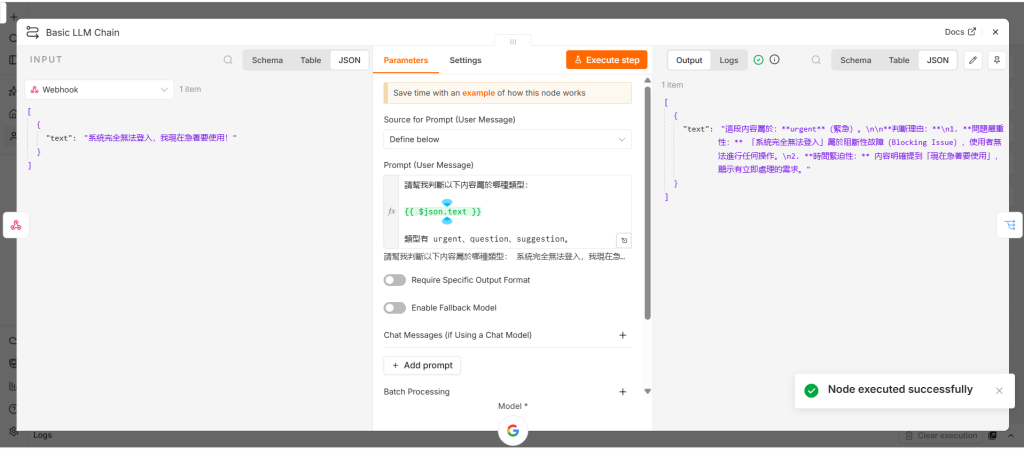This screenshot has height=449, width=1024.
Task: Open the Settings tab
Action: [465, 60]
